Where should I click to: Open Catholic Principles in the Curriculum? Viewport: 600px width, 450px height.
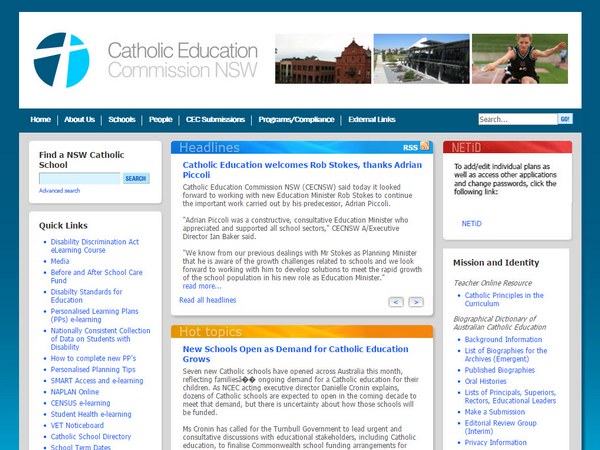504,299
